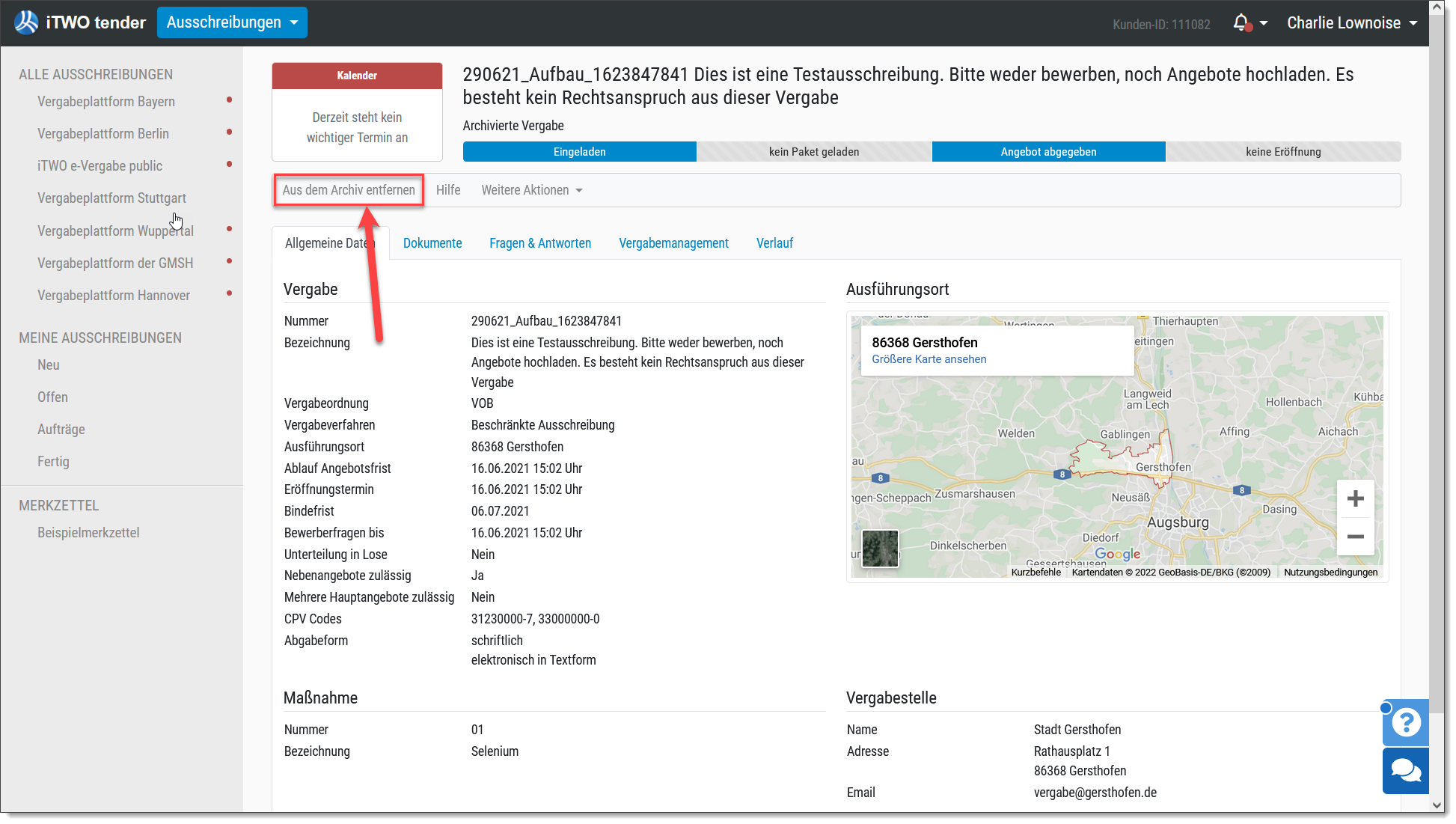1456x824 pixels.
Task: Switch to the Fragen & Antworten tab
Action: point(540,243)
